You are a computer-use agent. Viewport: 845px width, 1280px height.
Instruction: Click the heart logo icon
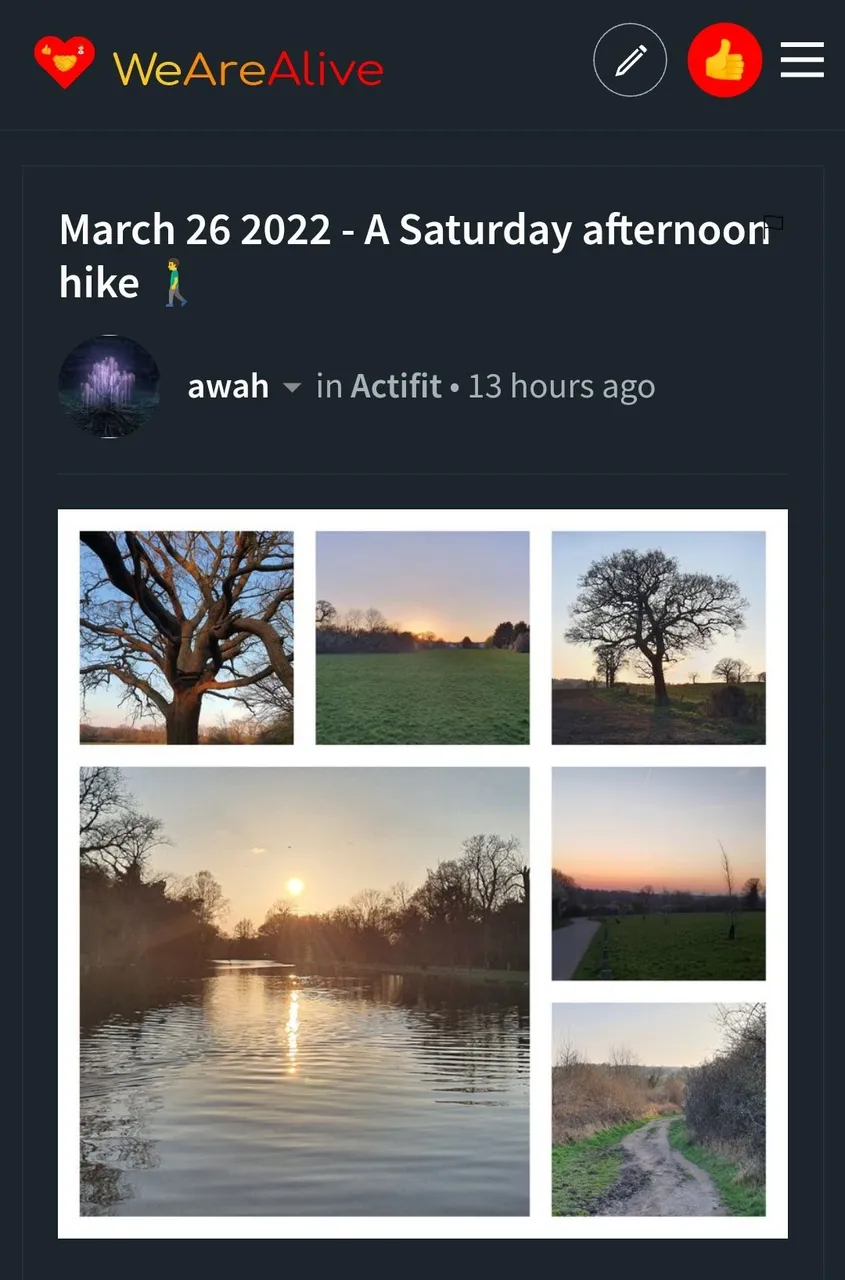(x=64, y=62)
